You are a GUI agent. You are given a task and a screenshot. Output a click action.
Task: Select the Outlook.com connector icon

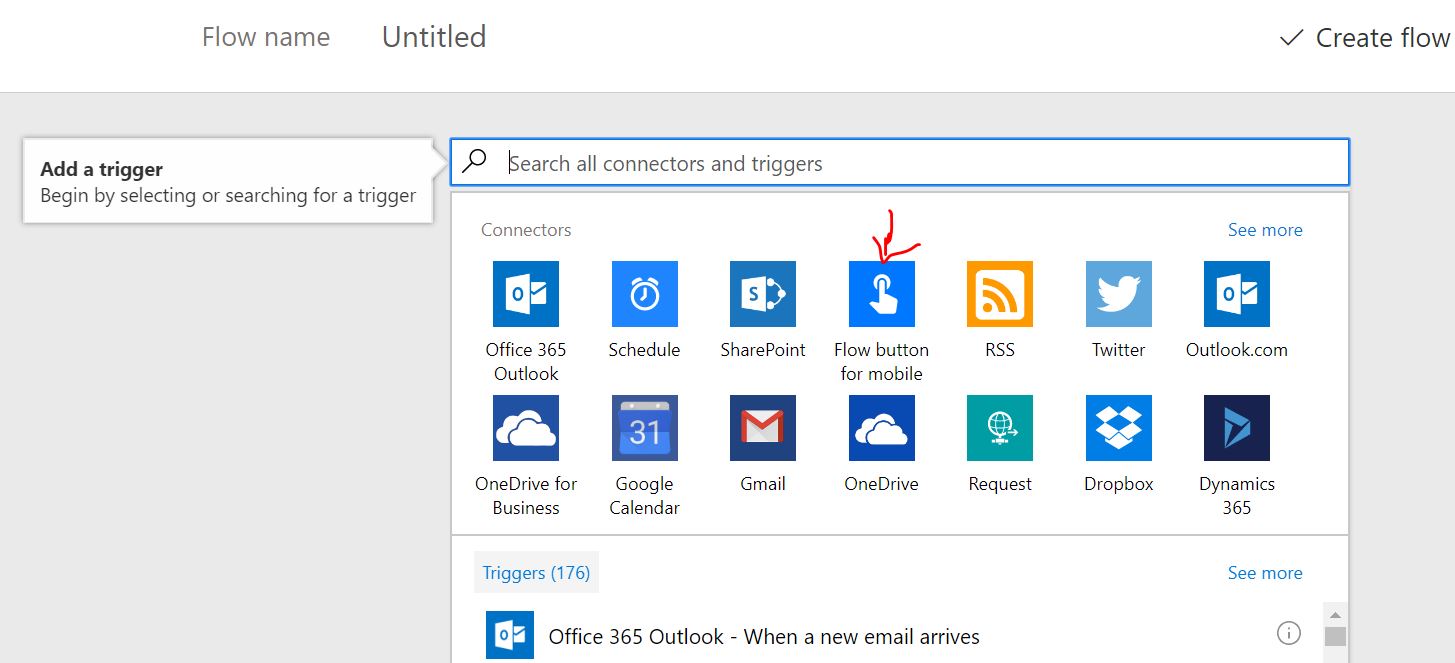point(1237,294)
